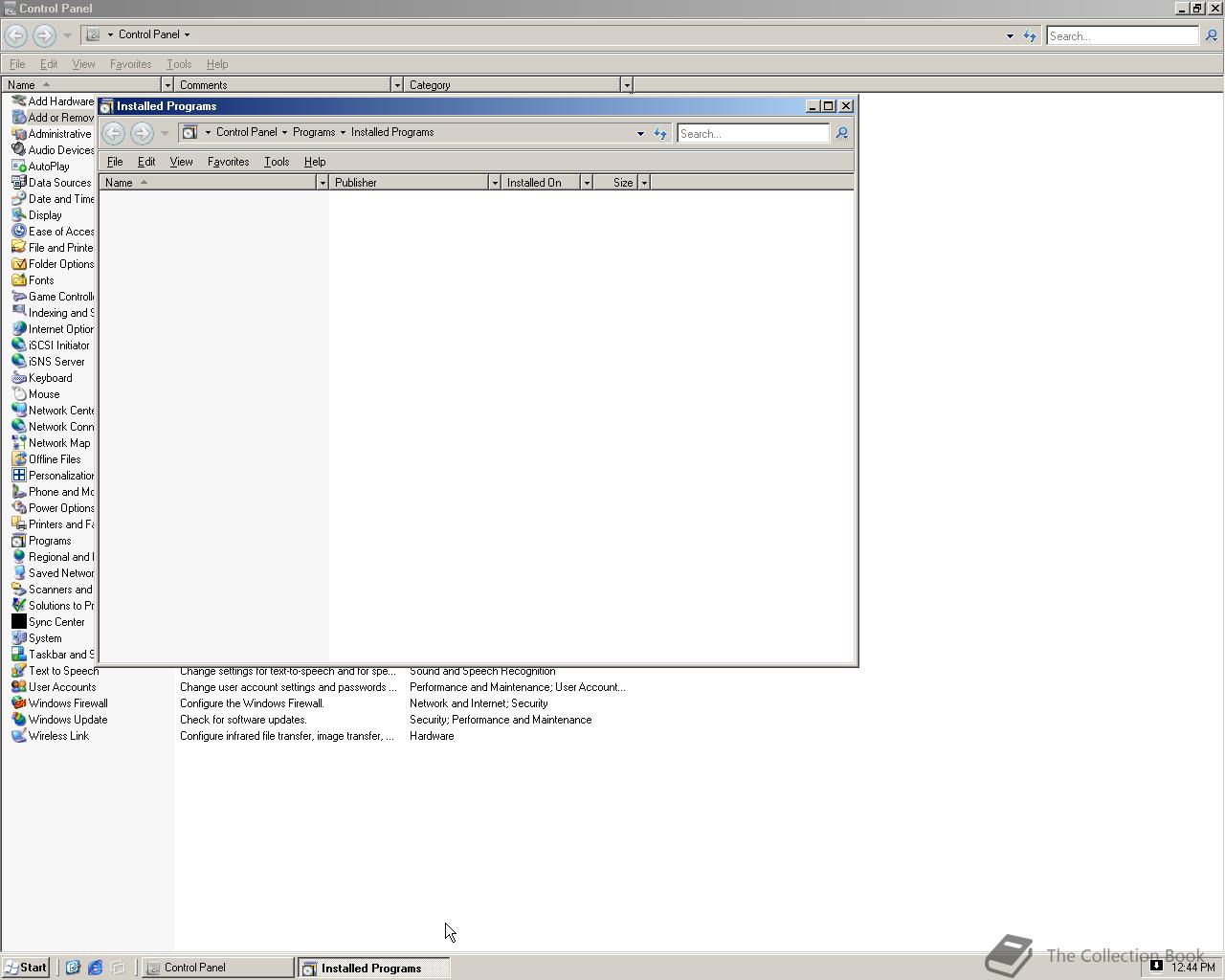Sort by the Installed On column header
1225x980 pixels.
[x=541, y=183]
